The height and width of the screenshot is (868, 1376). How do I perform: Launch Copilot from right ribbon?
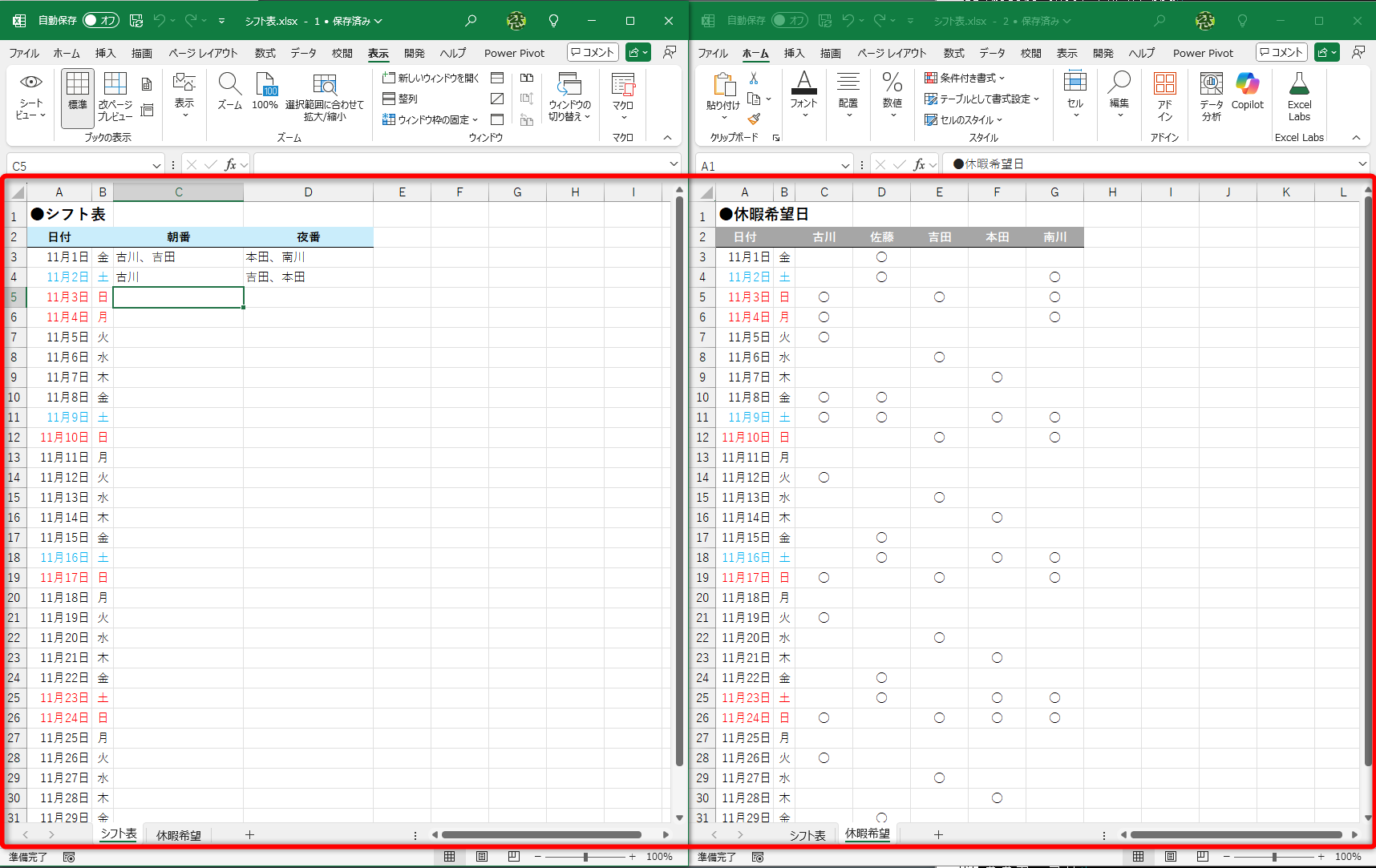coord(1247,91)
